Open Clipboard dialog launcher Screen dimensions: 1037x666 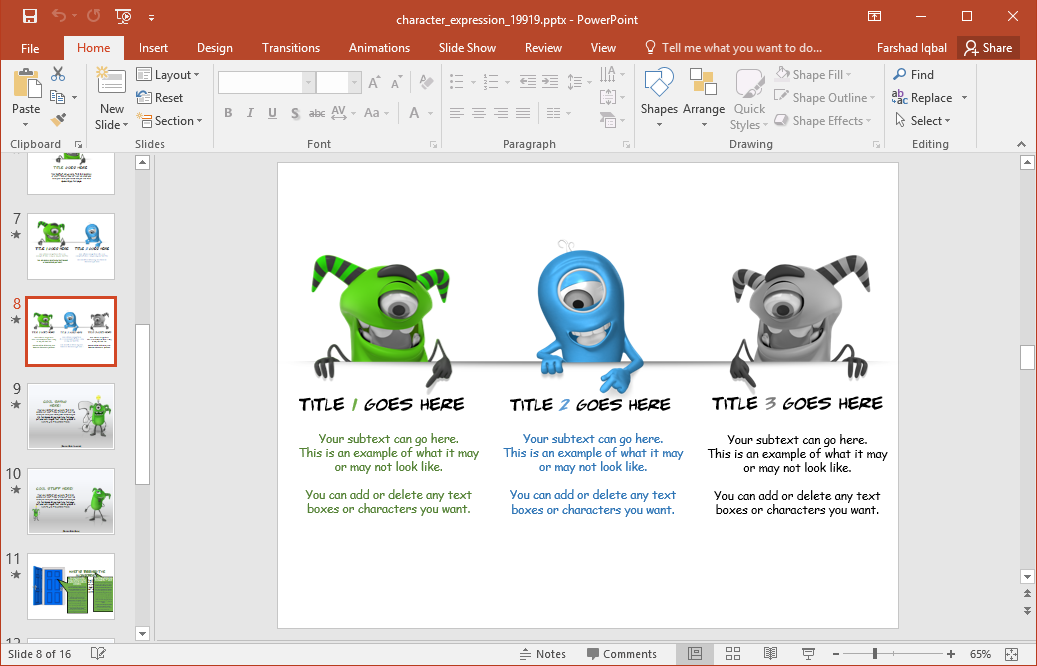(78, 144)
